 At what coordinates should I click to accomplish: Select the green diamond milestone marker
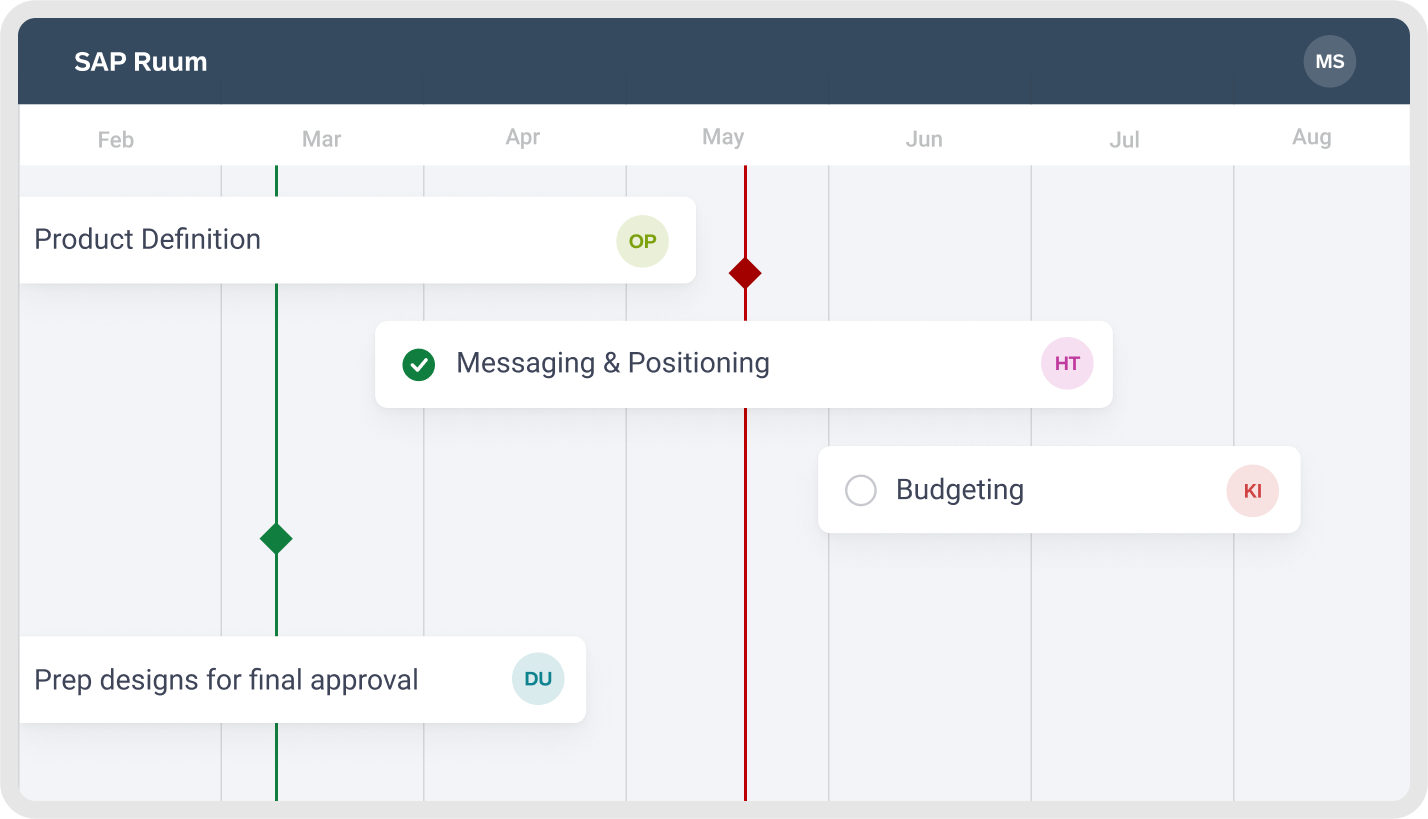(276, 539)
